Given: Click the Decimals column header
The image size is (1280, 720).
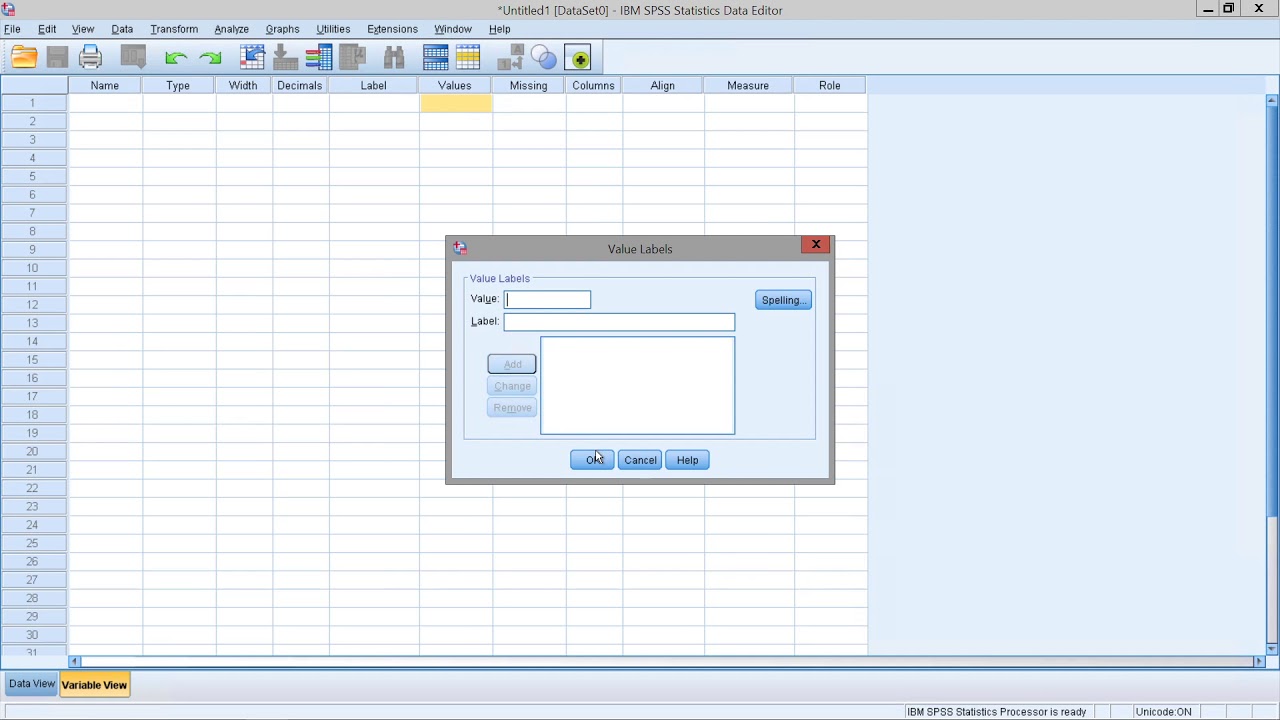Looking at the screenshot, I should 300,85.
